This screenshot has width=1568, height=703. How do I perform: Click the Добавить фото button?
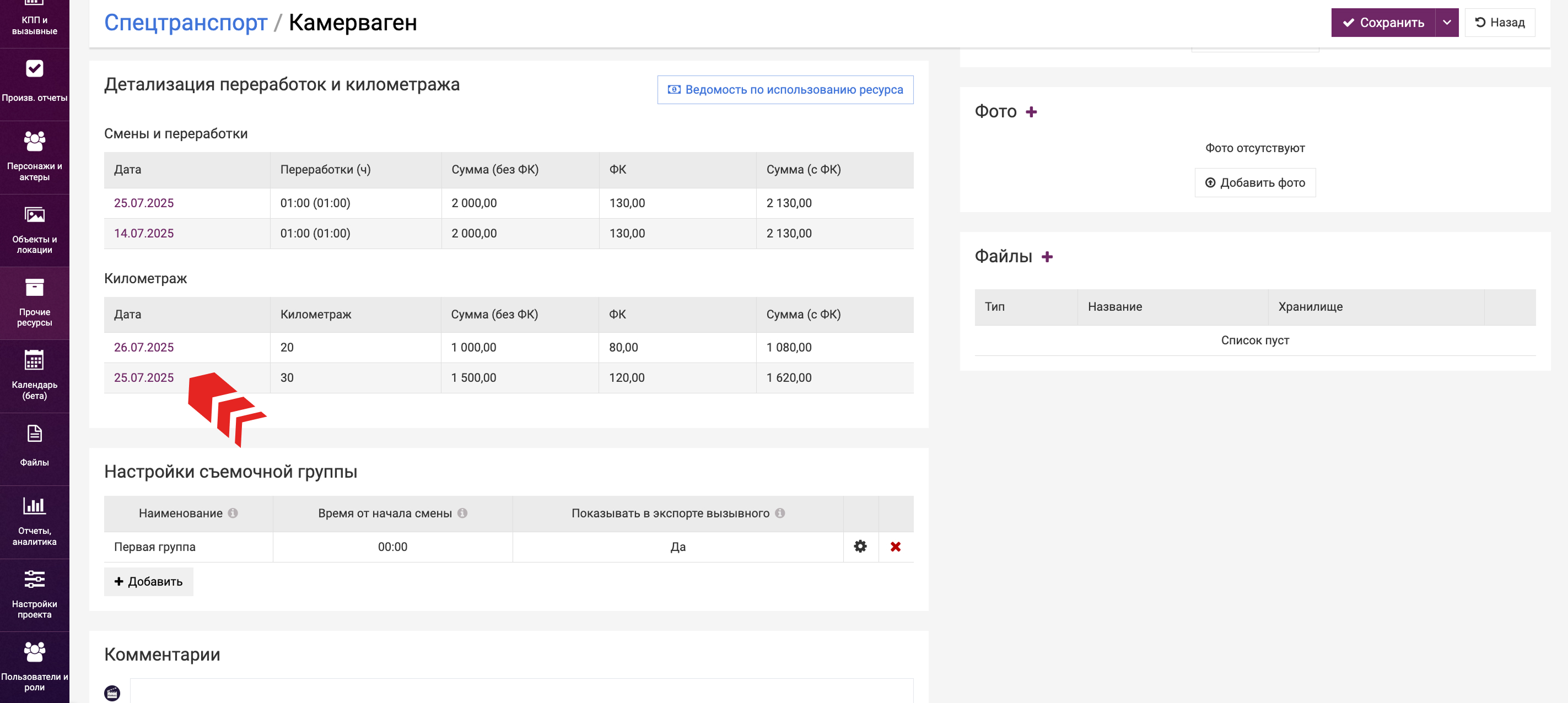[x=1255, y=182]
